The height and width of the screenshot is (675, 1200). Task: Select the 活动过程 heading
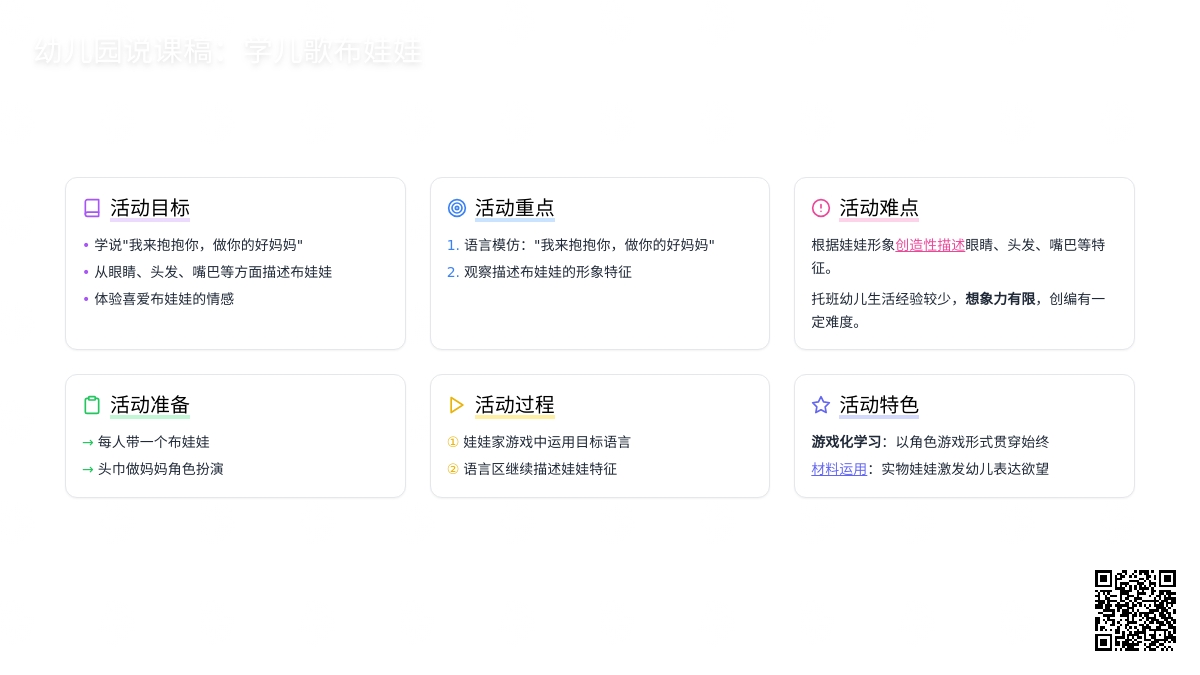tap(514, 405)
